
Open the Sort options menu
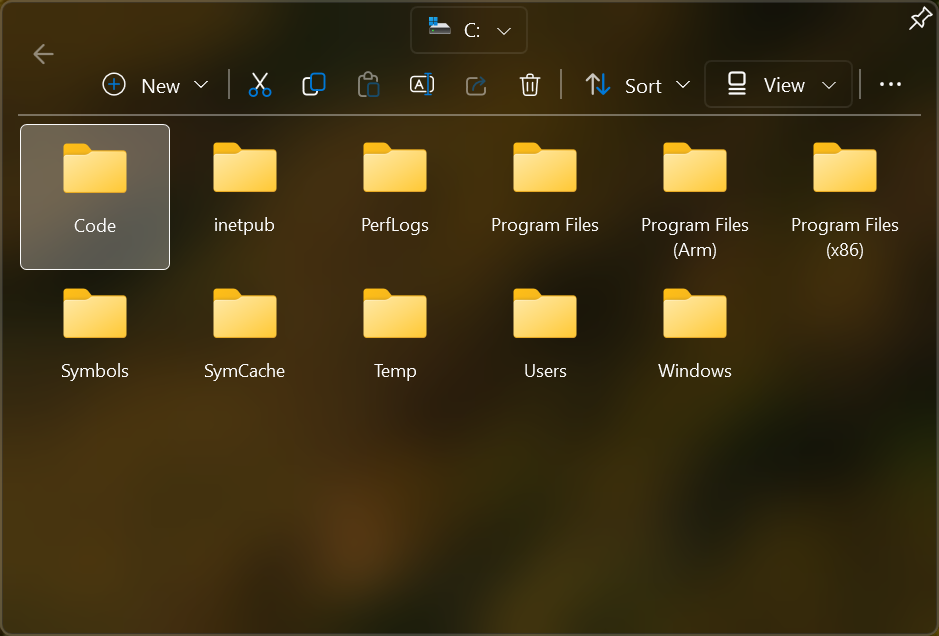[637, 85]
